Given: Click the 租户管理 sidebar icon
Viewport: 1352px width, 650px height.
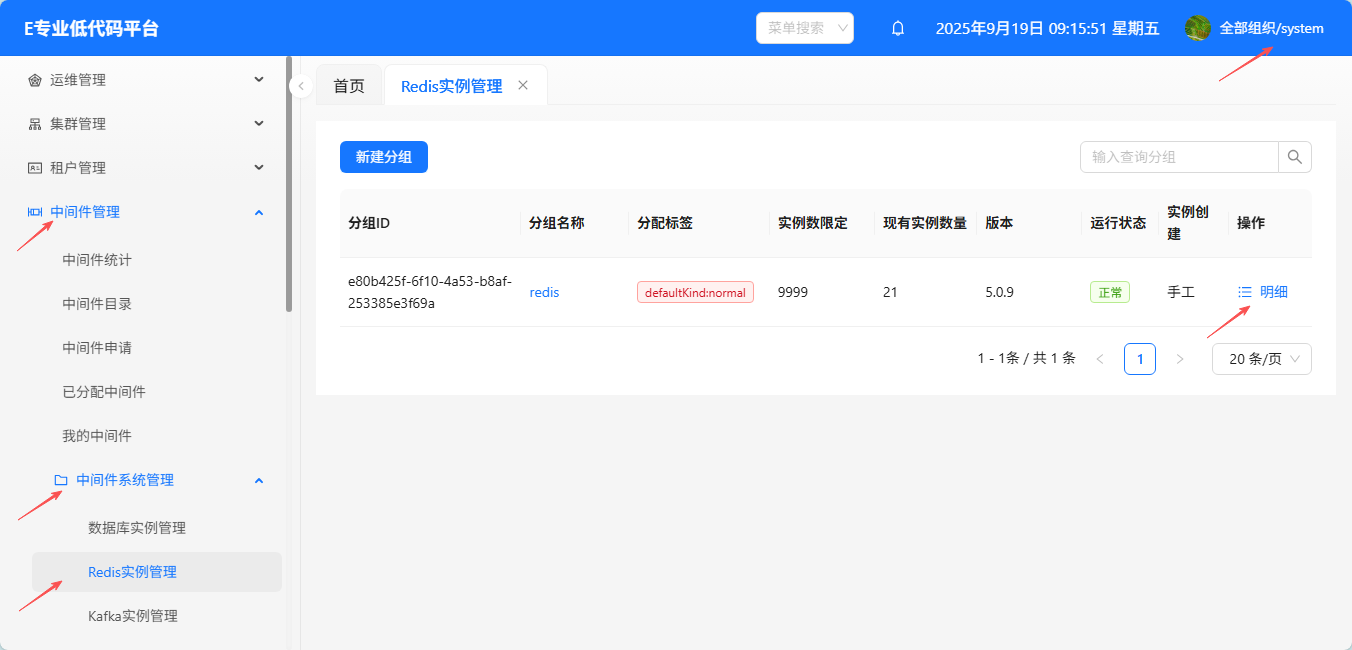Looking at the screenshot, I should click(x=35, y=168).
